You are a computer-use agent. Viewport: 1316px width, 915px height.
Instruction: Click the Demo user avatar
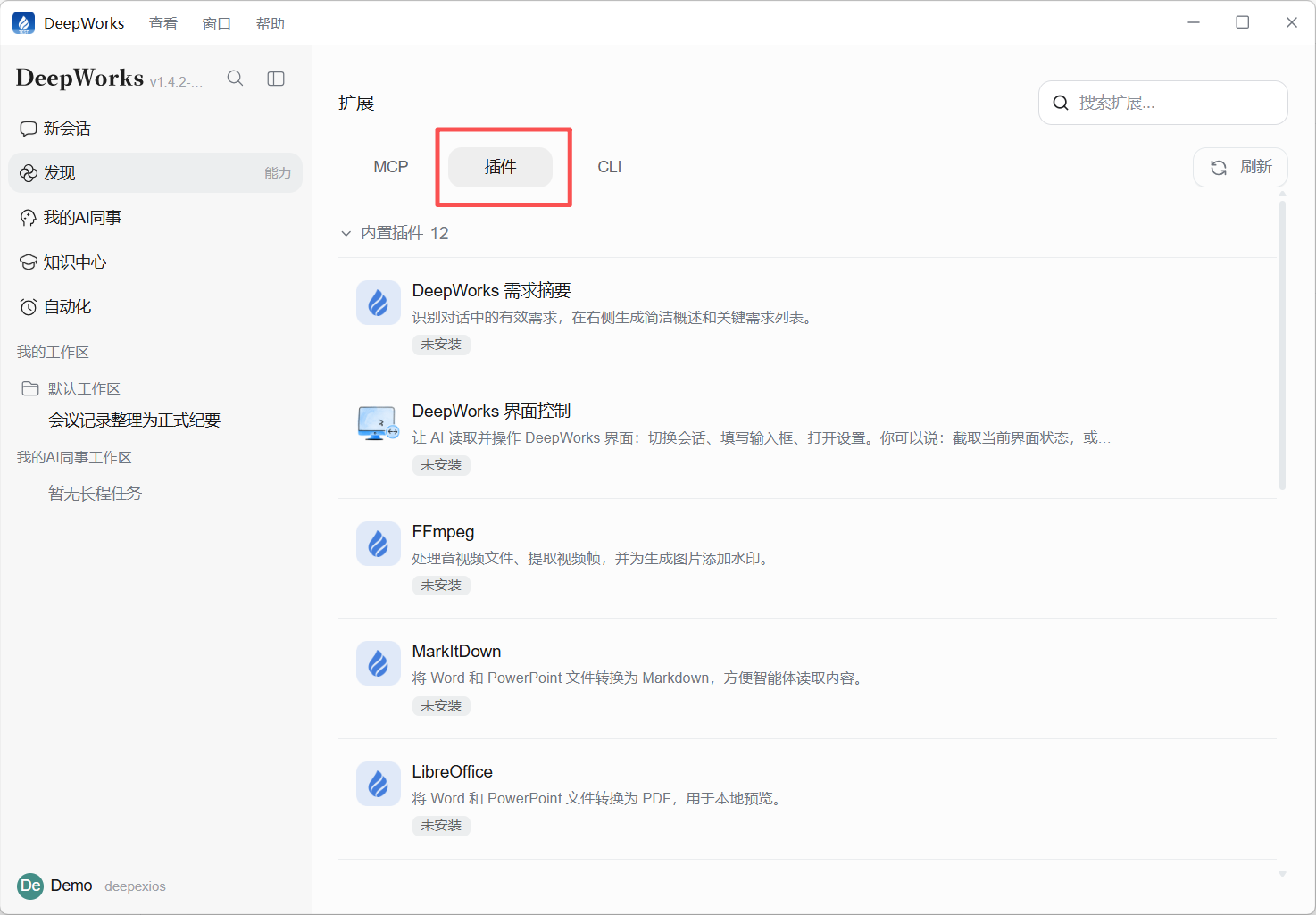[30, 886]
